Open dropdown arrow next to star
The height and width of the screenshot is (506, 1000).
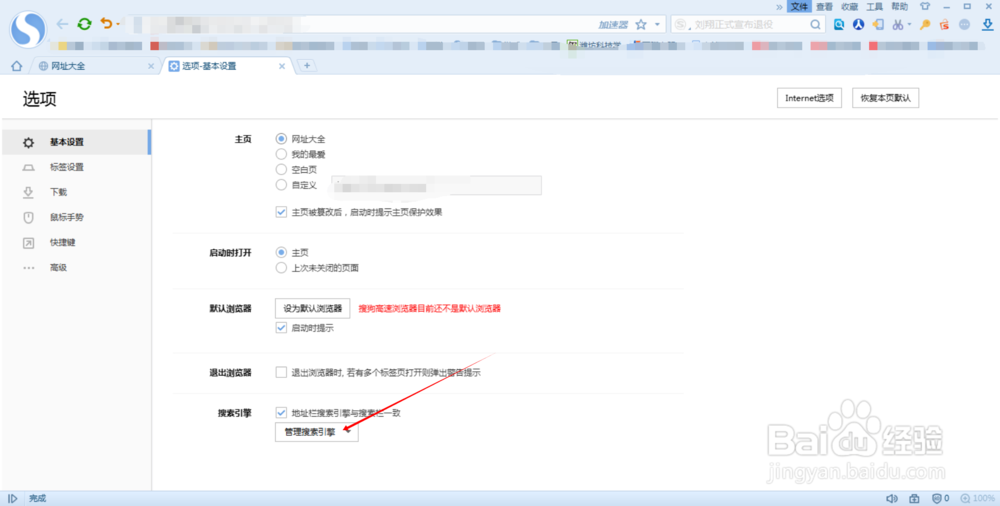click(x=658, y=24)
